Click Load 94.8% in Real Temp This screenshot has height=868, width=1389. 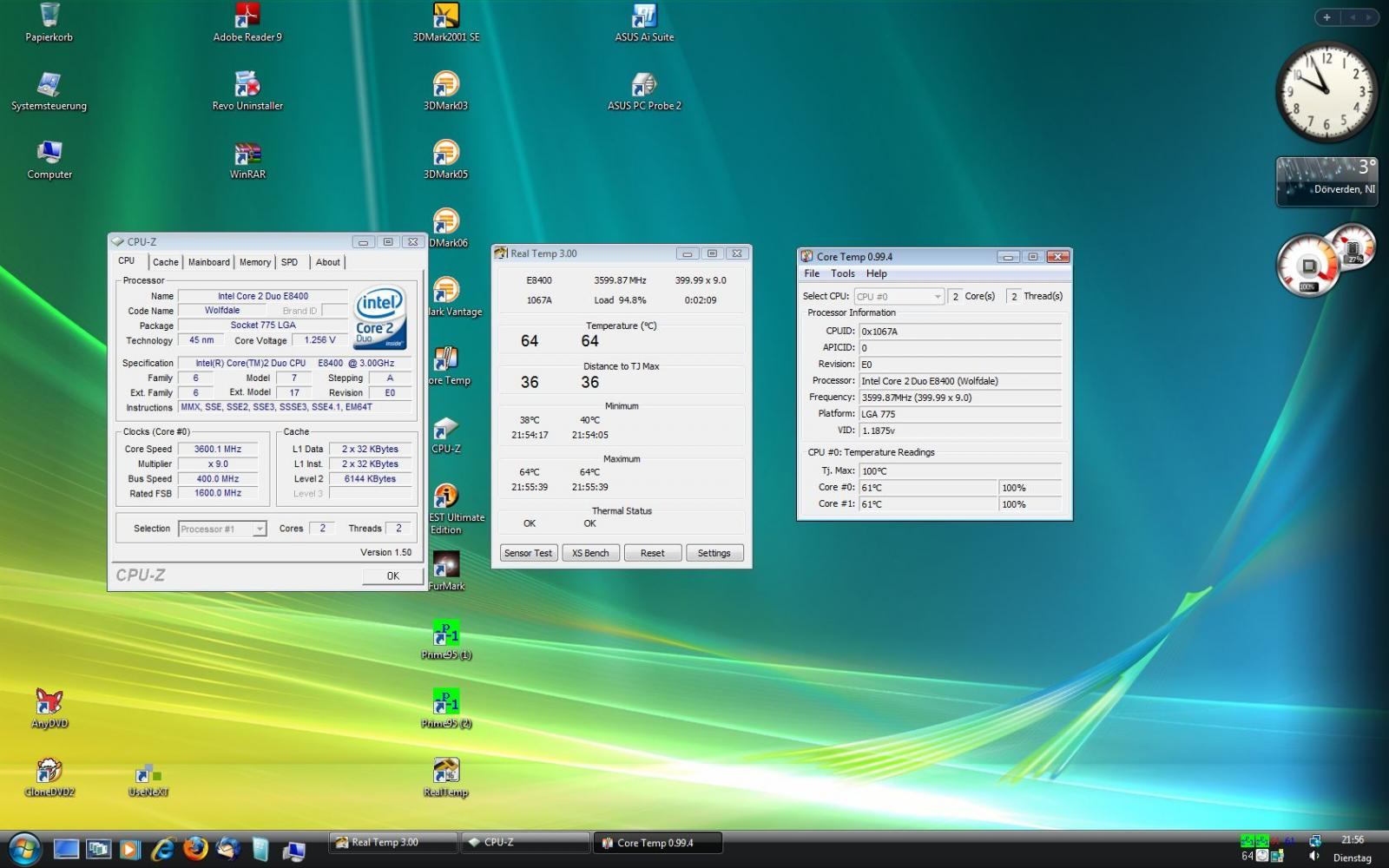(x=620, y=300)
